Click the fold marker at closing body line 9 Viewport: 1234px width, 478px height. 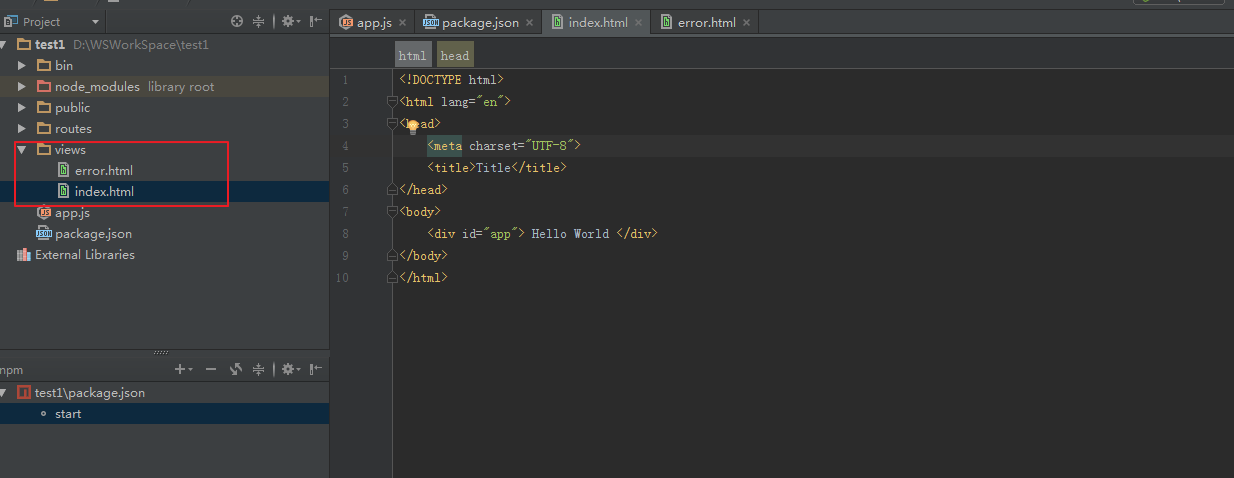(x=392, y=256)
